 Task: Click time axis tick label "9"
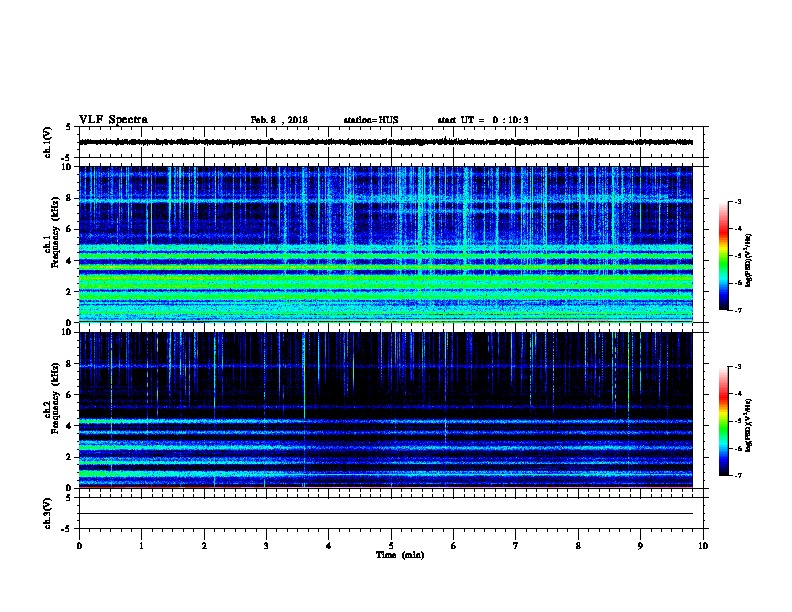pos(640,546)
